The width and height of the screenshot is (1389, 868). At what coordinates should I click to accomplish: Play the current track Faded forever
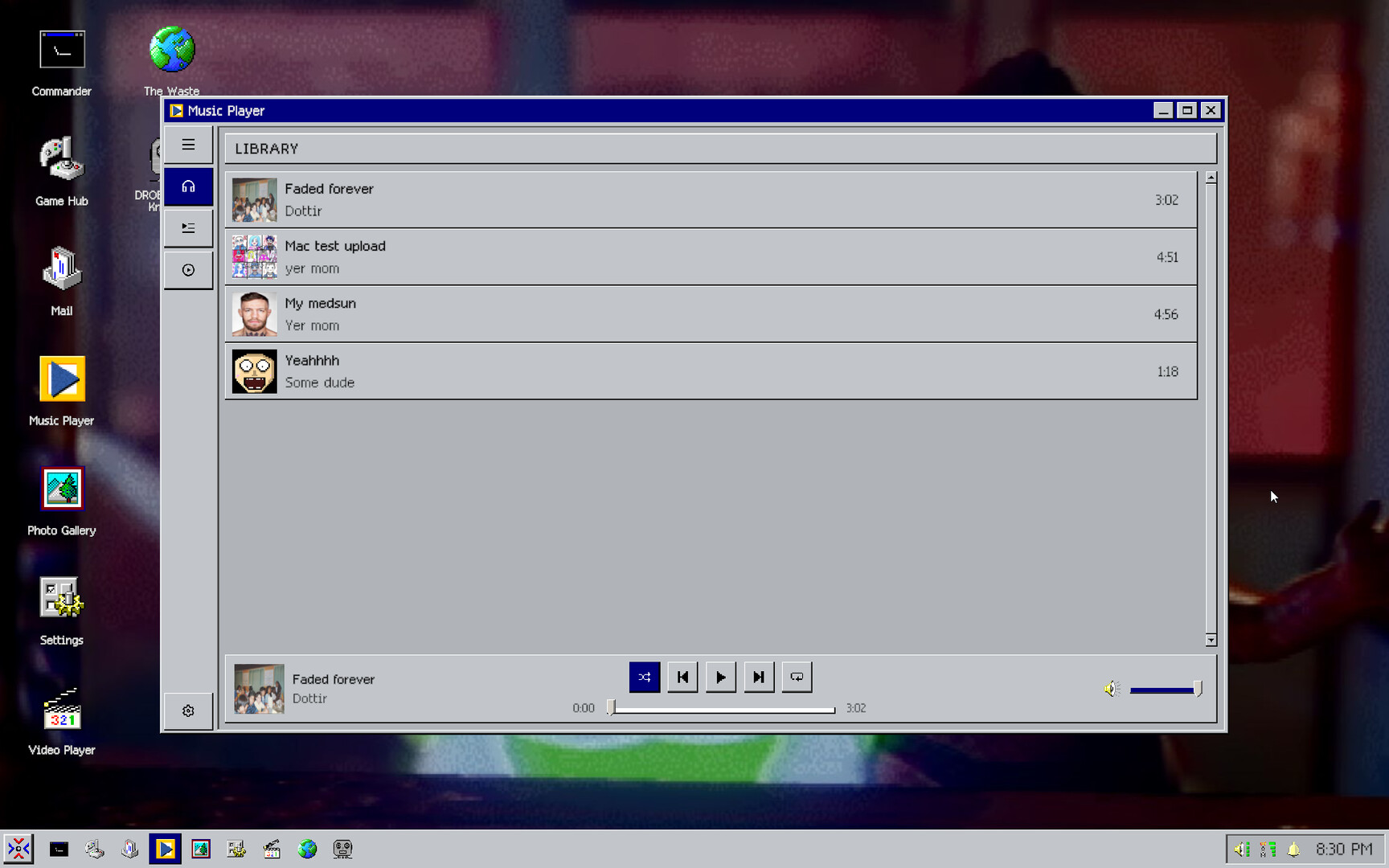coord(720,677)
